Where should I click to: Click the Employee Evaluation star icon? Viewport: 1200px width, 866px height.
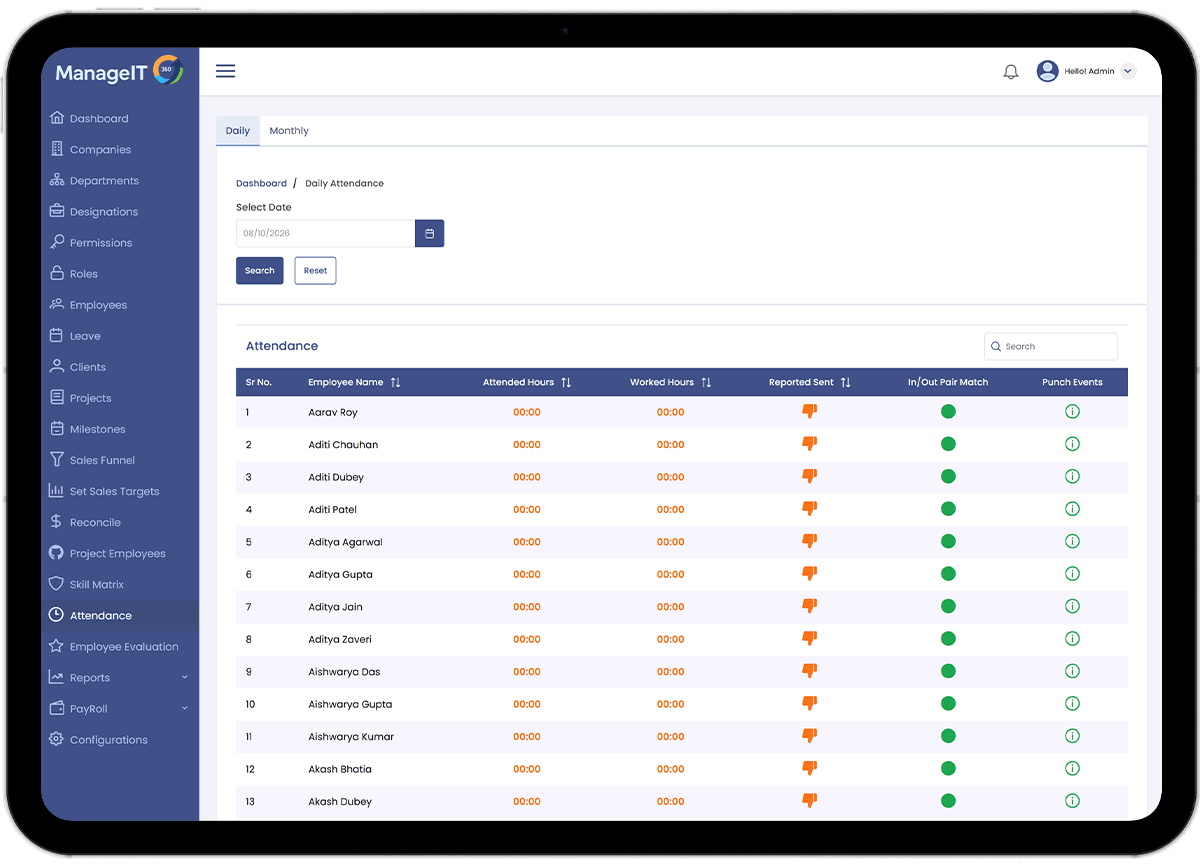(57, 646)
